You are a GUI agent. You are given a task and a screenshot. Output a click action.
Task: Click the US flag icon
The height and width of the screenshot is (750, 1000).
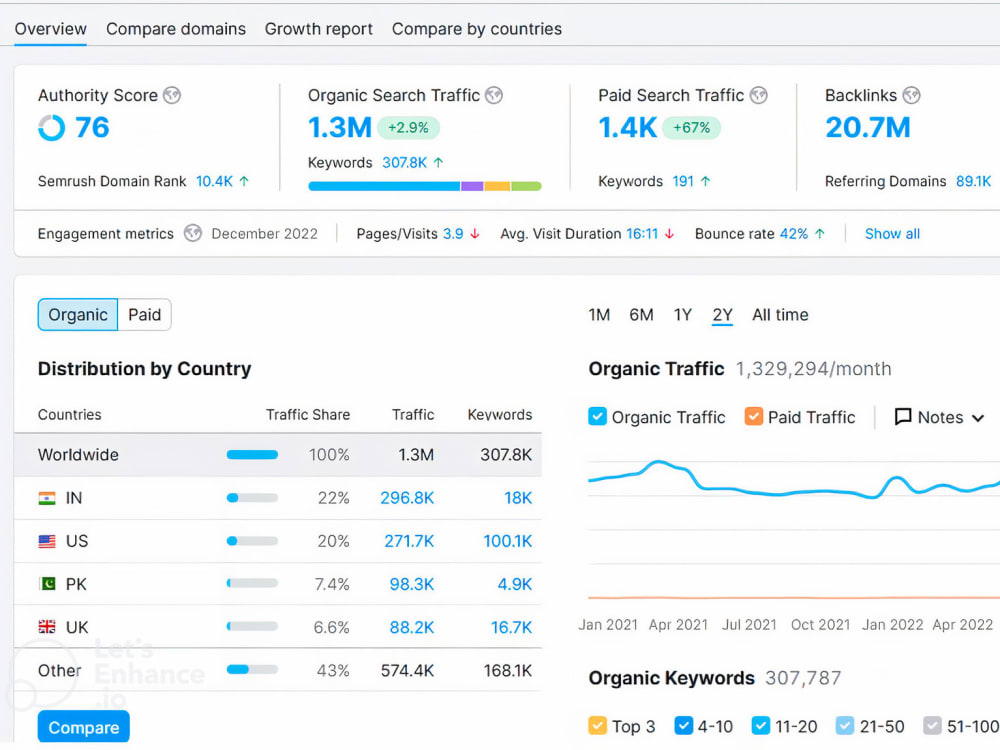pos(47,541)
